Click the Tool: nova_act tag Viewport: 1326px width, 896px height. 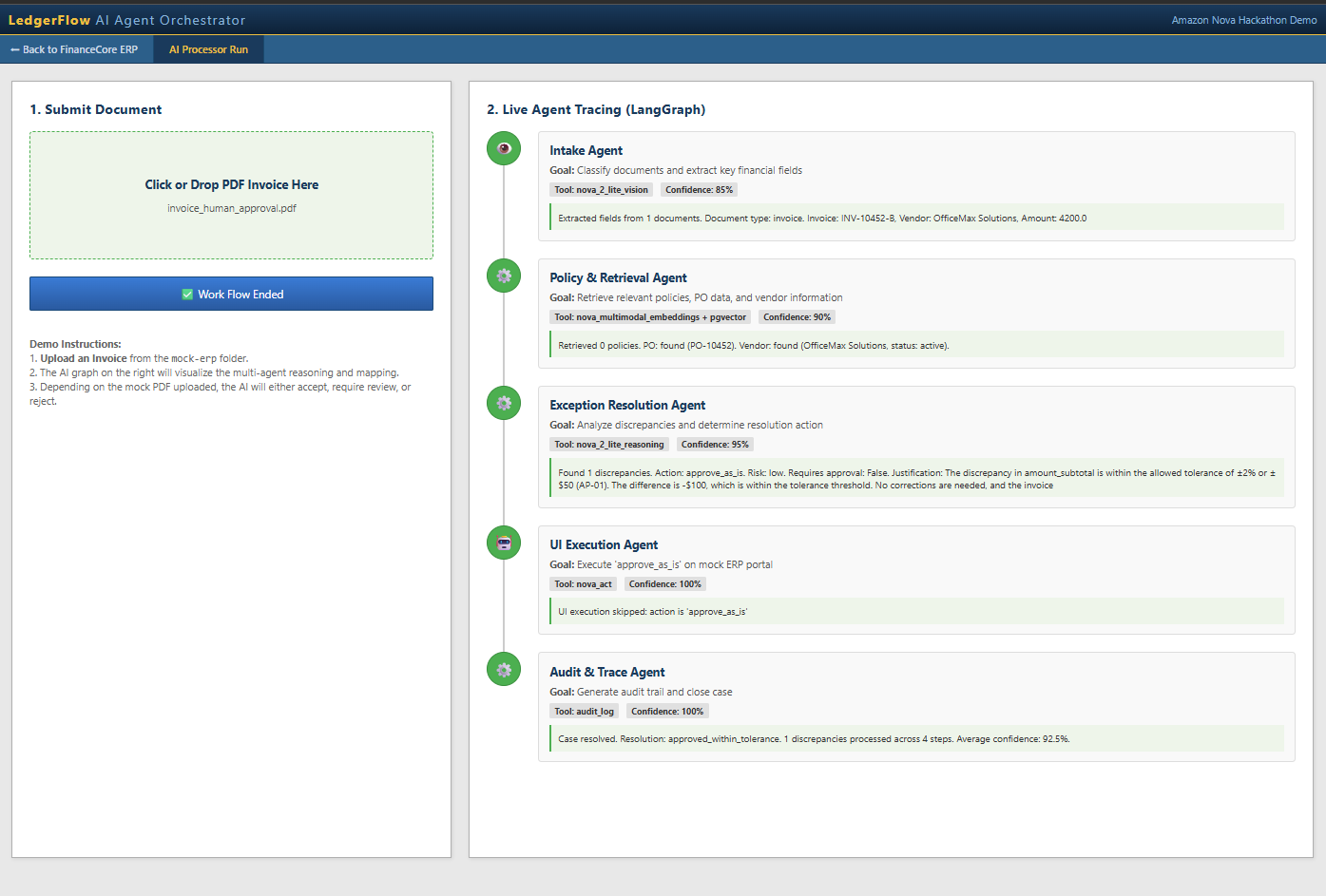click(583, 584)
